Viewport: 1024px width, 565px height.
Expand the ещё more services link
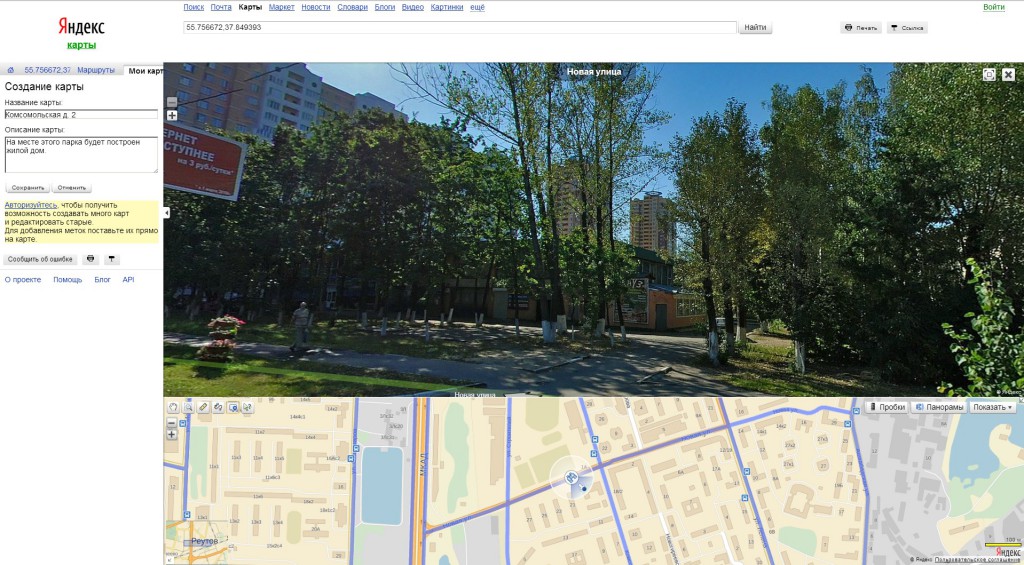[477, 7]
